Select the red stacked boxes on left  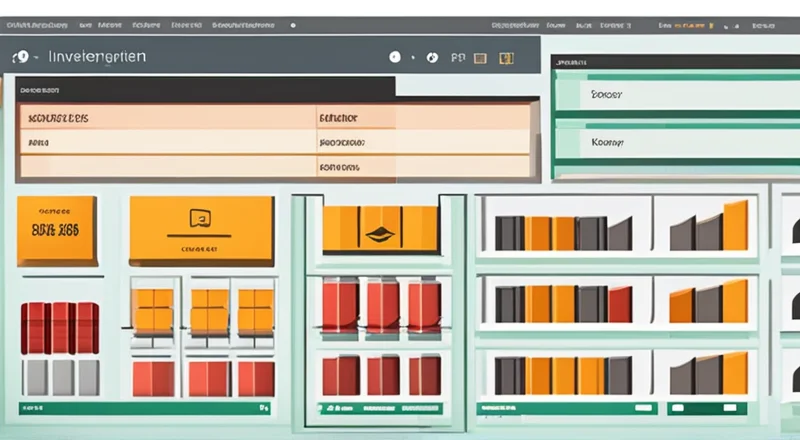[60, 327]
